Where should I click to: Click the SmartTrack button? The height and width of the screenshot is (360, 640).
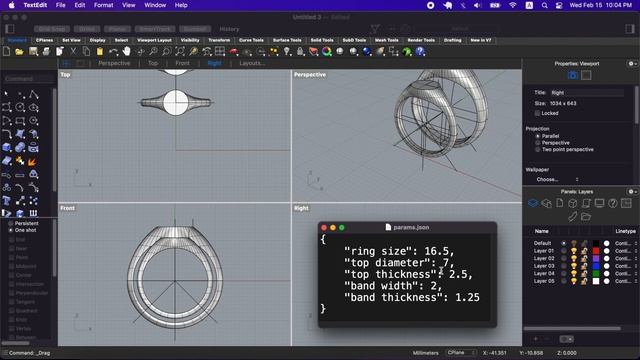155,29
